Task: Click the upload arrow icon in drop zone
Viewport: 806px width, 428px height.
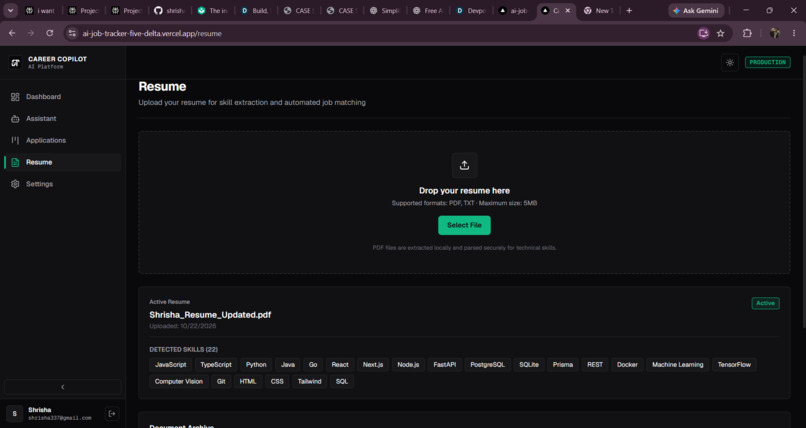Action: point(464,165)
